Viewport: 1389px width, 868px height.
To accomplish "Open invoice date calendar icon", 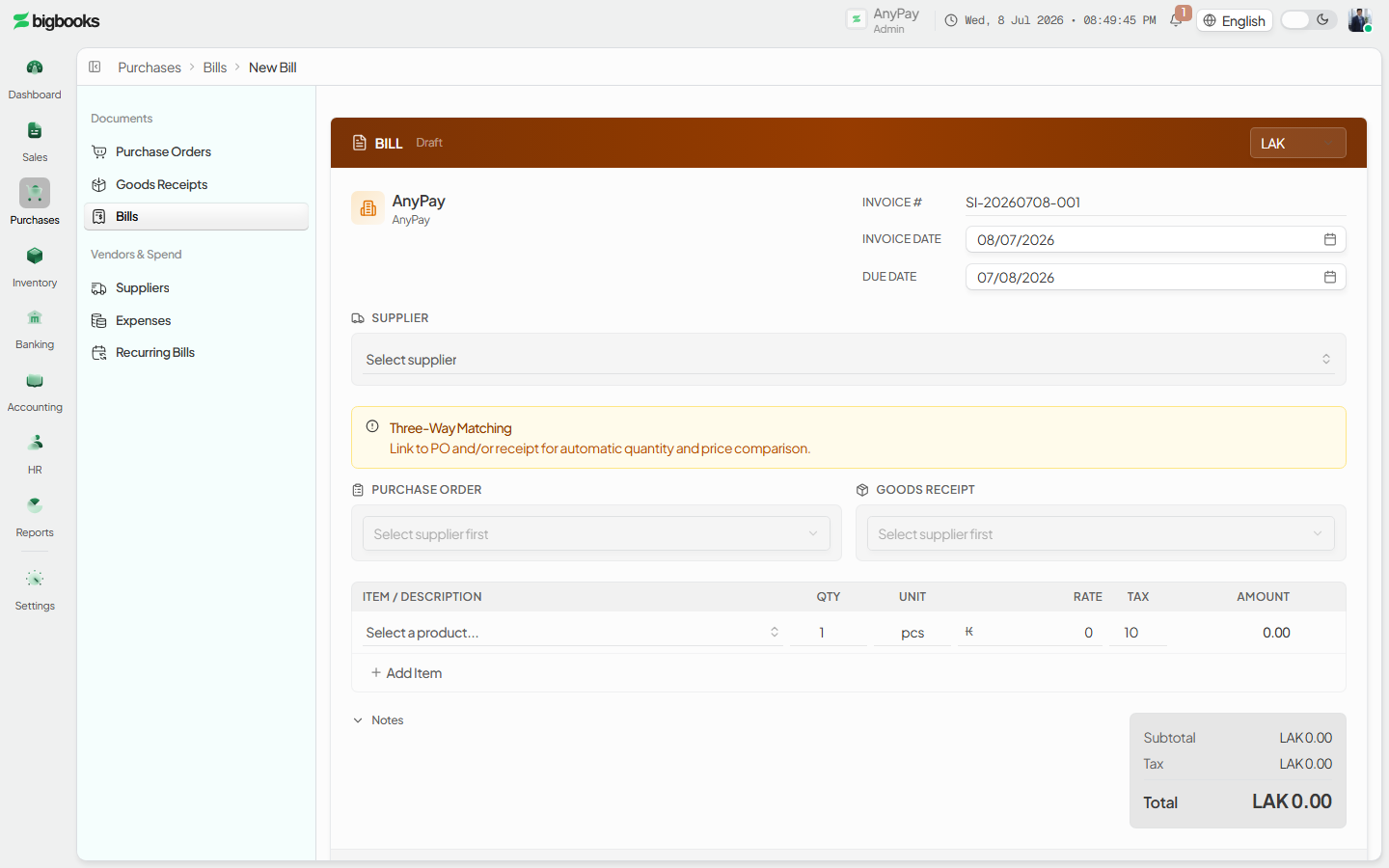I will click(x=1329, y=239).
